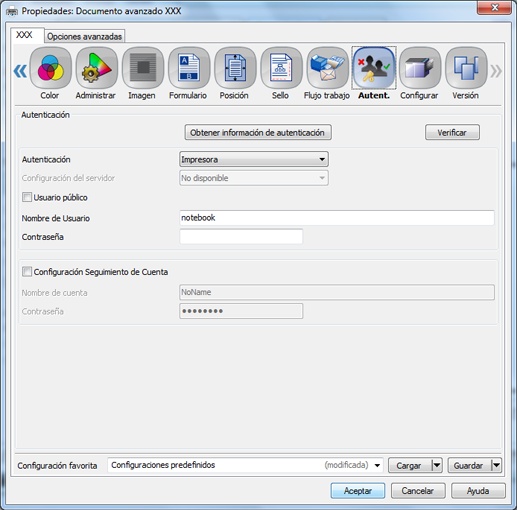517x510 pixels.
Task: Click the Verificar button
Action: 452,132
